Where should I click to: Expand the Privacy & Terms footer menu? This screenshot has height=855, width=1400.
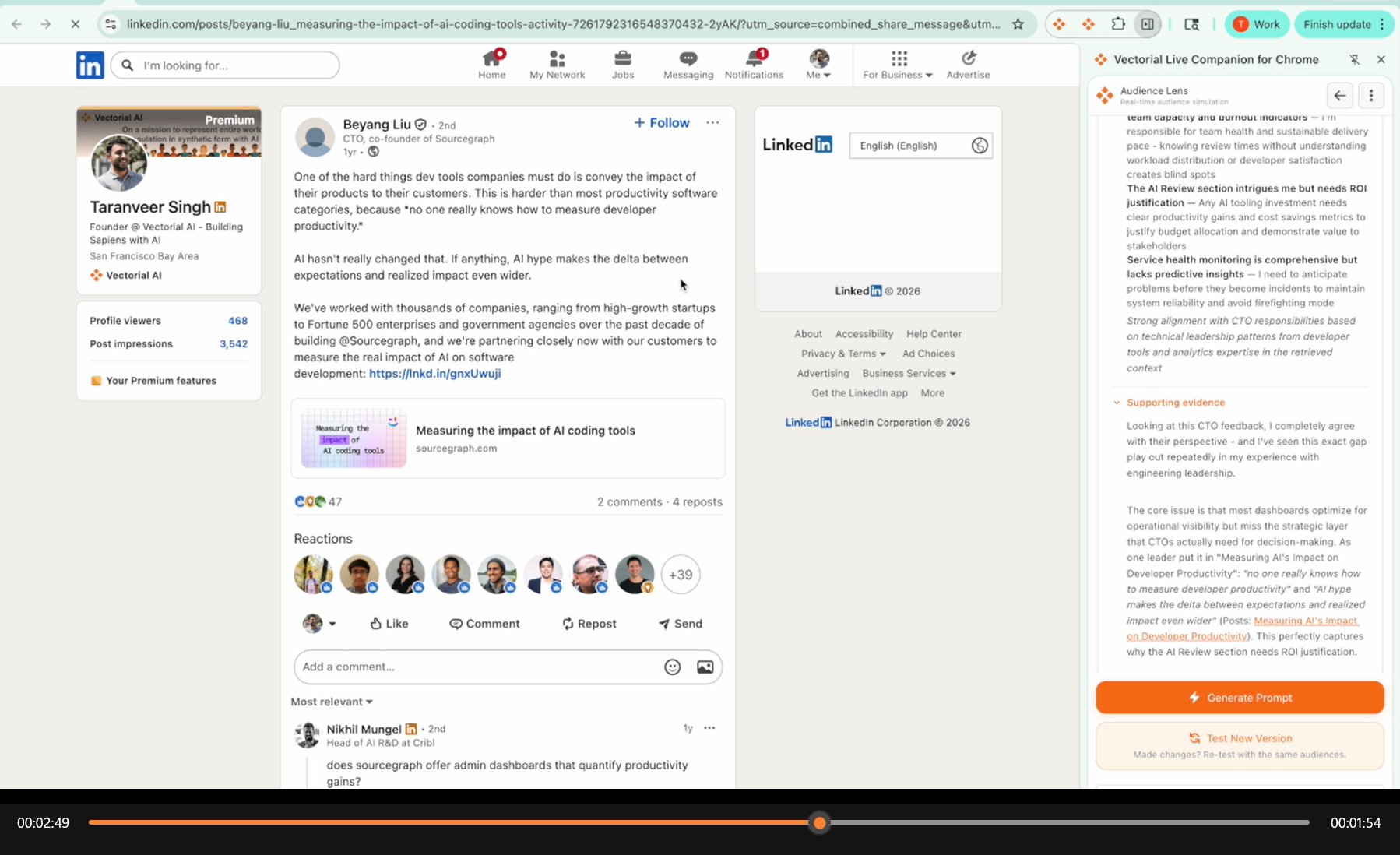(x=843, y=354)
